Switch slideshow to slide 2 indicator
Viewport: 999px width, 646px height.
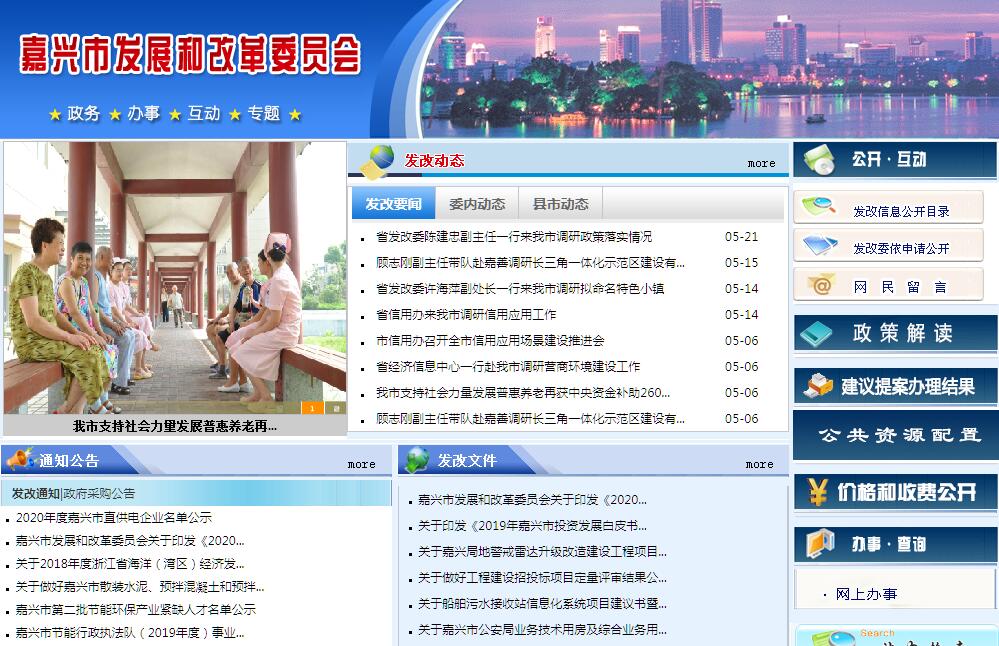pos(336,408)
